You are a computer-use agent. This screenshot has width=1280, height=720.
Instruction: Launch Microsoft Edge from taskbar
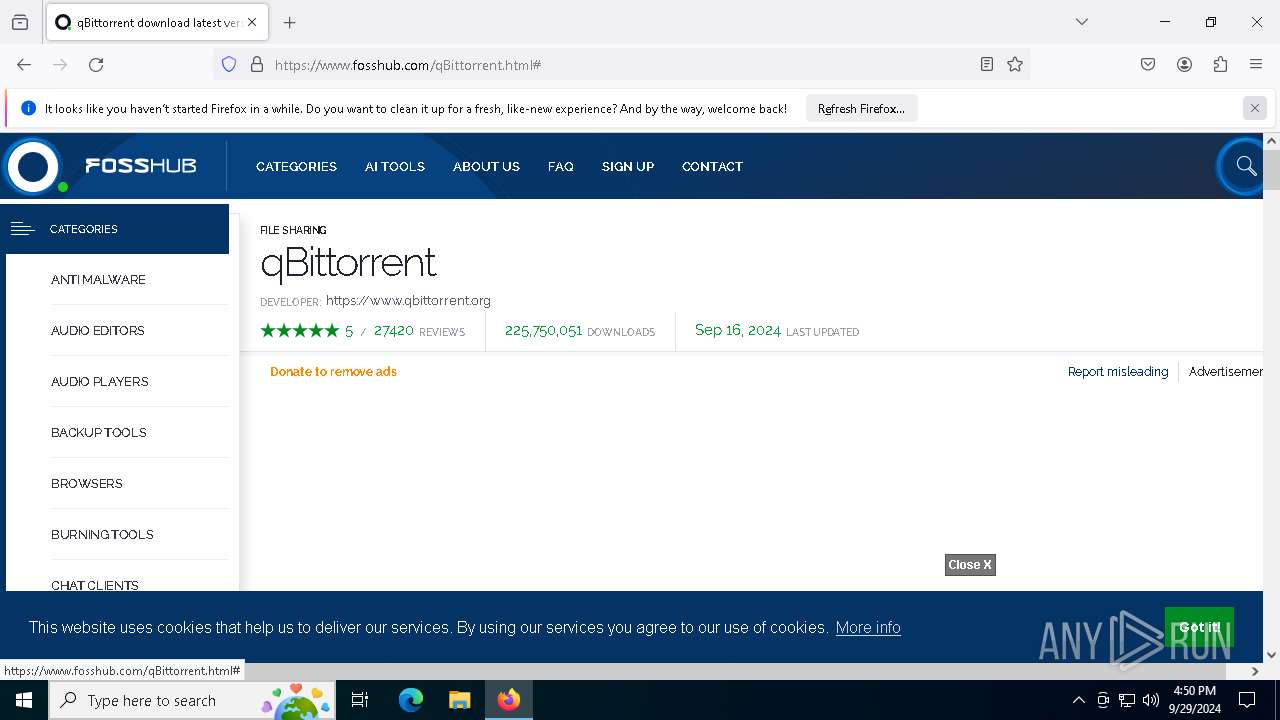click(x=411, y=700)
